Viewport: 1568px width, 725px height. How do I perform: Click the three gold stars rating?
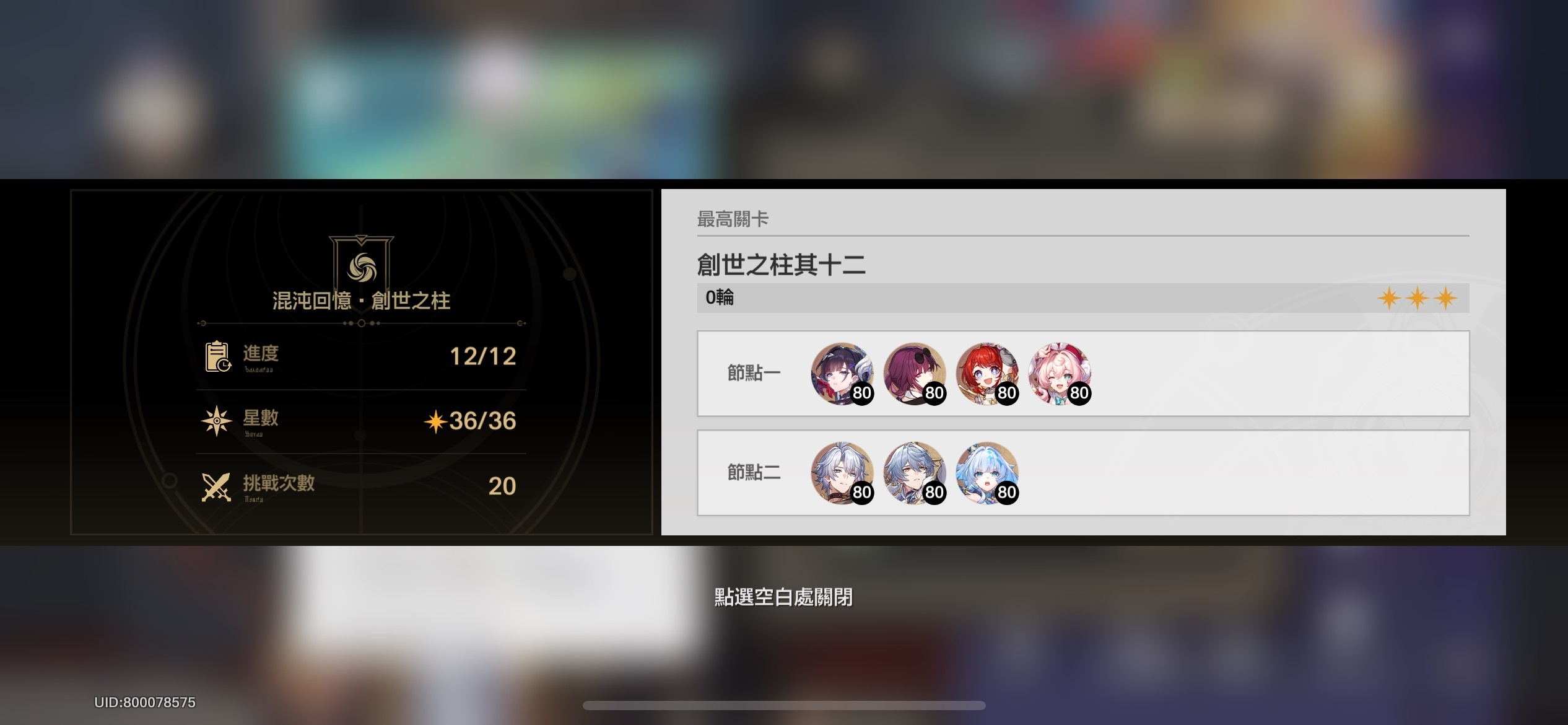1418,298
